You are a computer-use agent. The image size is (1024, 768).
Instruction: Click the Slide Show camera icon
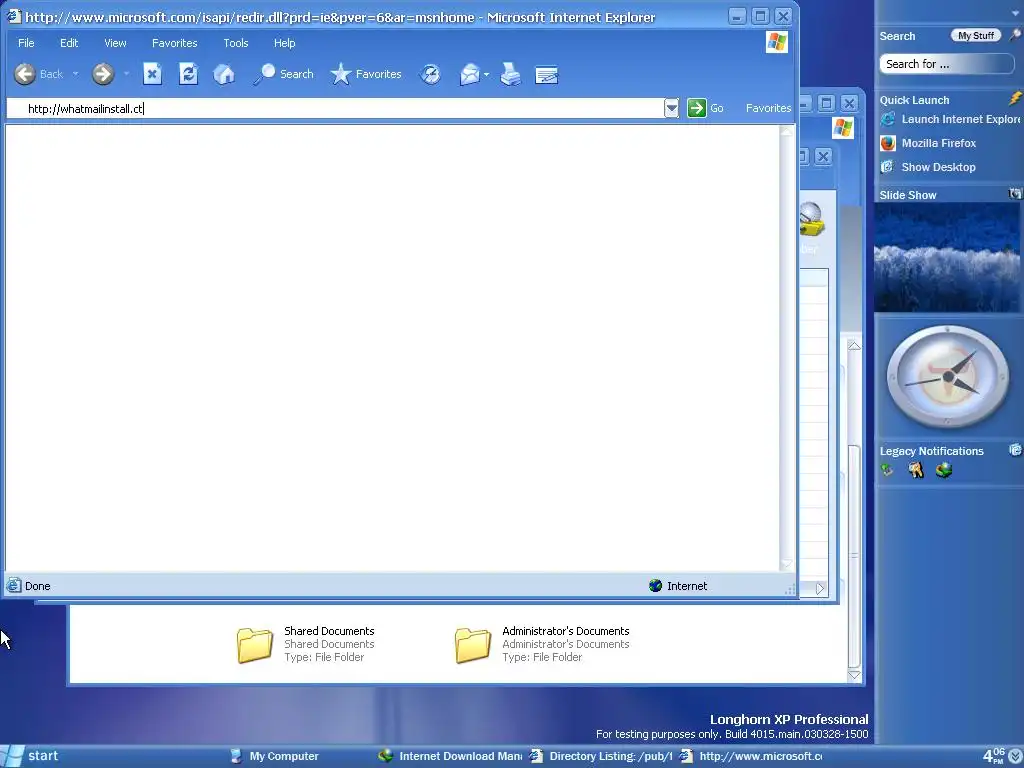pyautogui.click(x=1015, y=194)
